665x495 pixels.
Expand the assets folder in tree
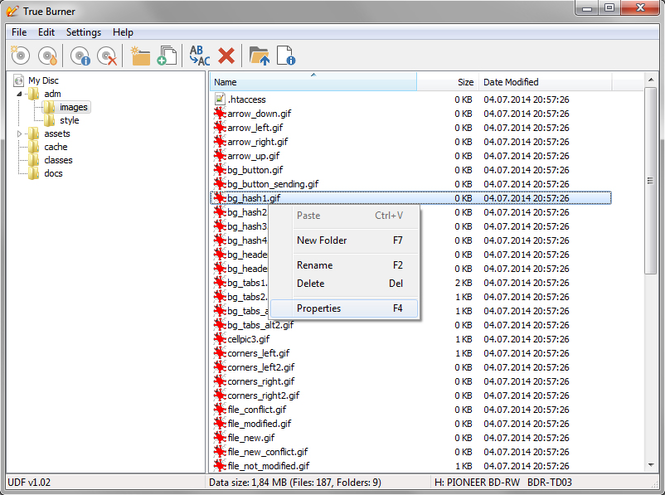pos(19,134)
